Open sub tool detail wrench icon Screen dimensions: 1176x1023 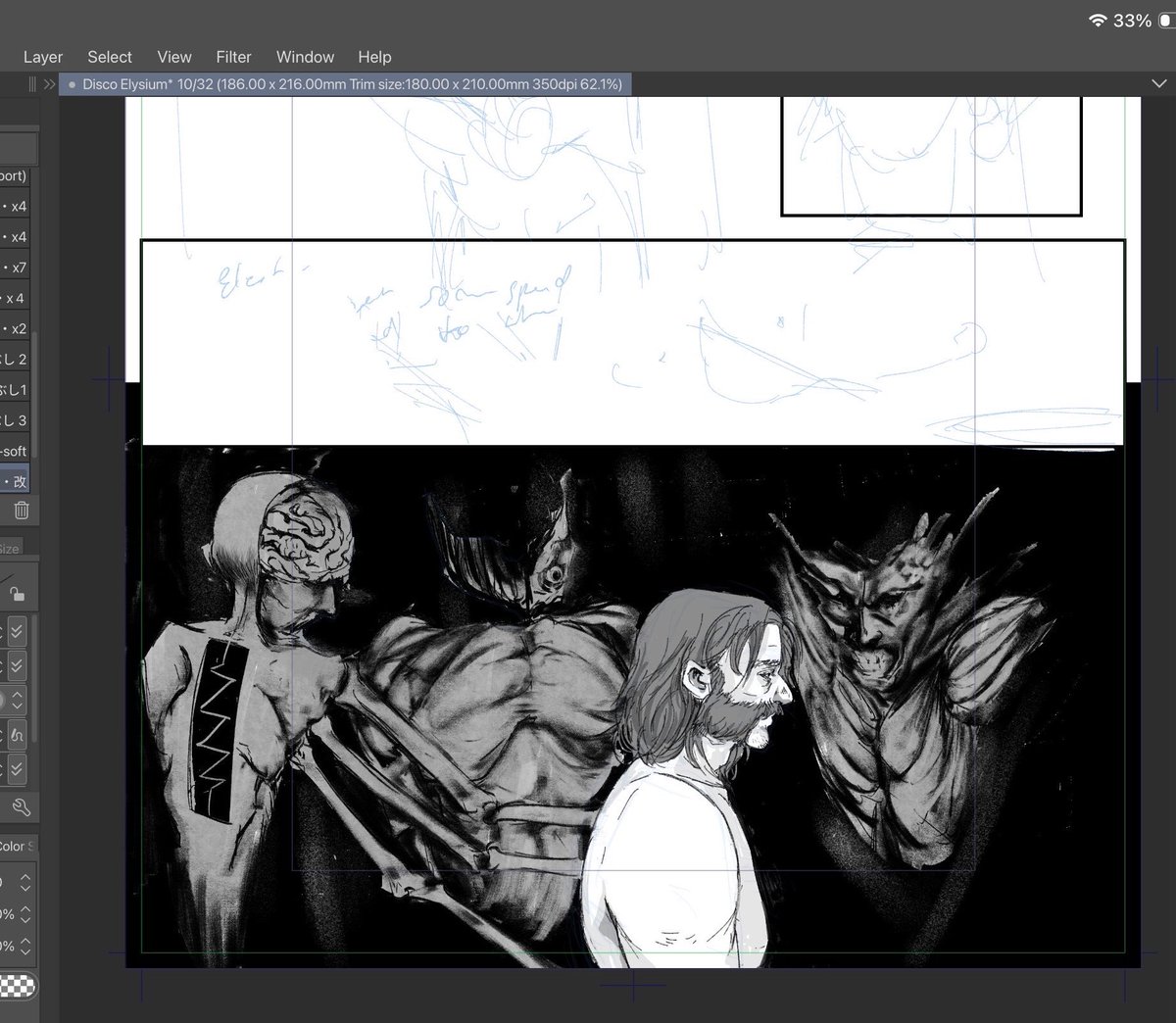click(21, 807)
